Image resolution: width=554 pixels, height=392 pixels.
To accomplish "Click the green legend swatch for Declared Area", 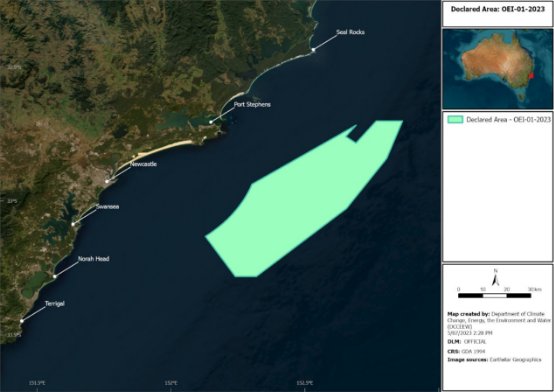I will (x=455, y=119).
